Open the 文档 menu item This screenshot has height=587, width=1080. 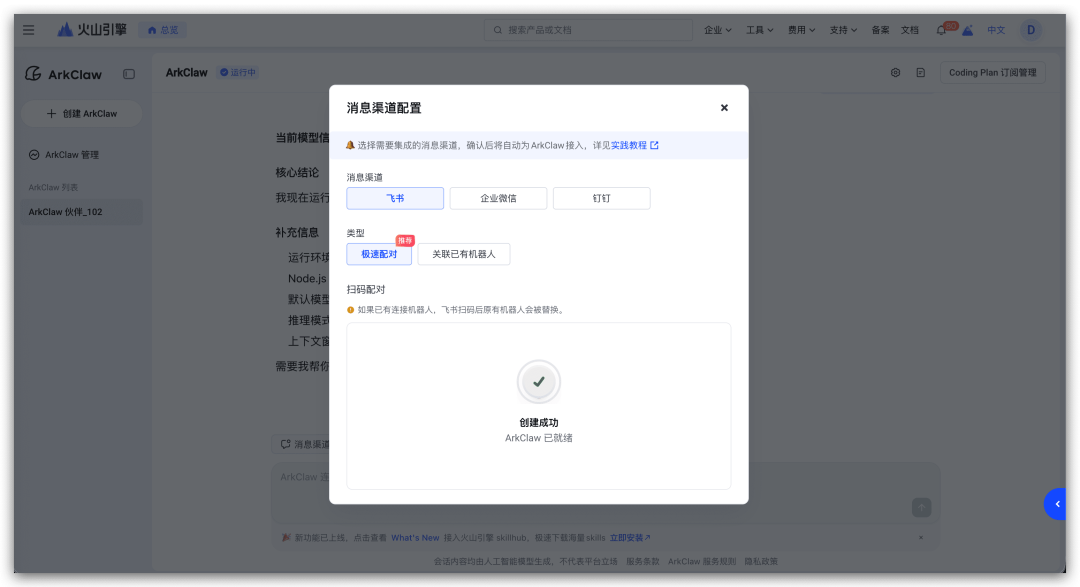(x=909, y=30)
